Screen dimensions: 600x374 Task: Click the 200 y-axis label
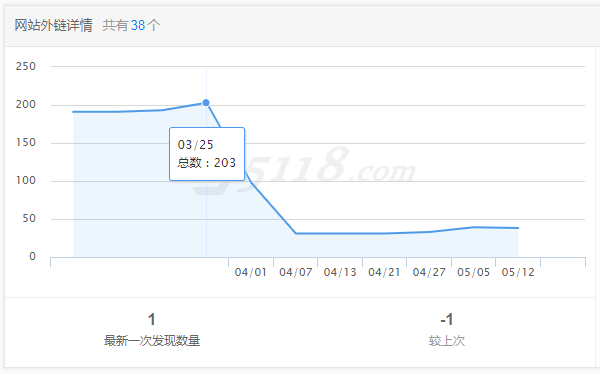pos(26,105)
